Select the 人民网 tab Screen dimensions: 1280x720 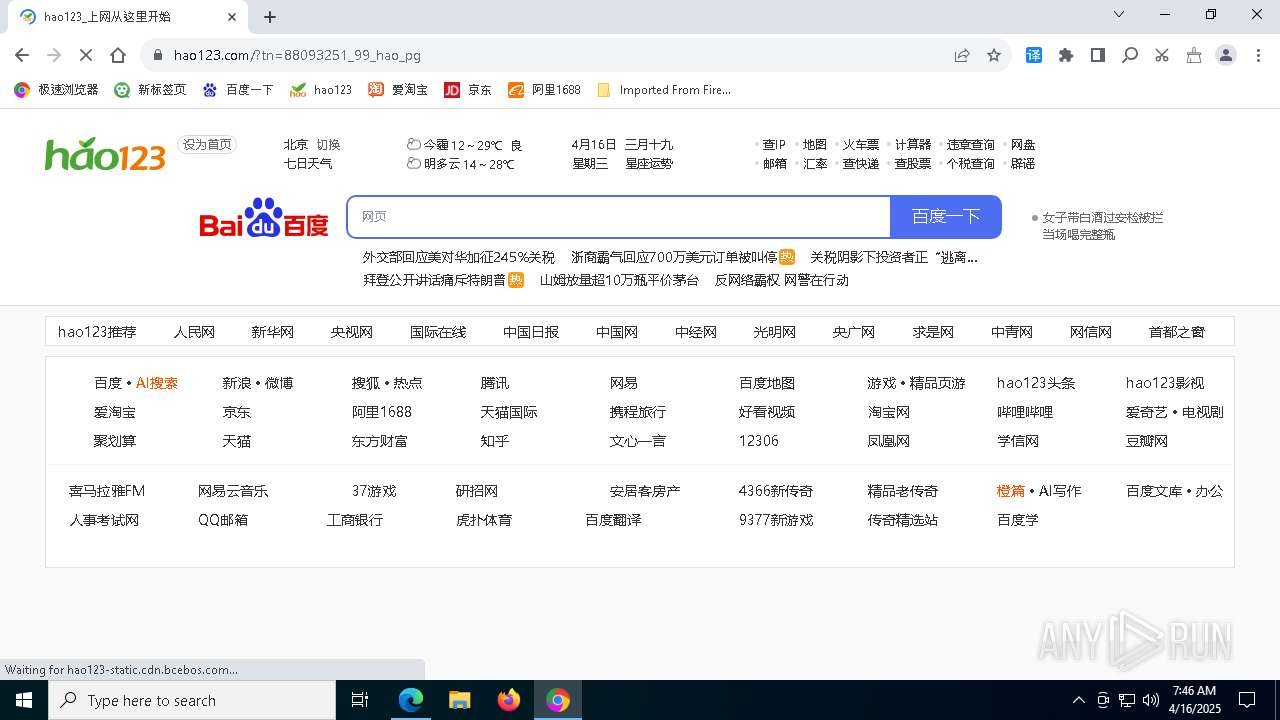tap(194, 332)
